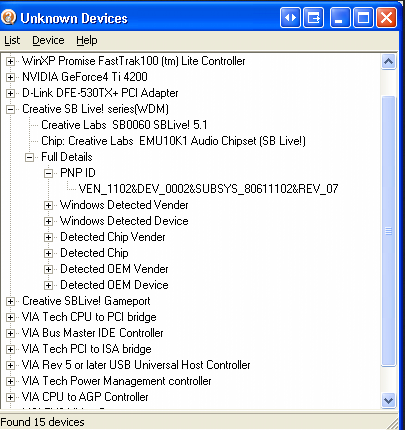Select Detected OEM Vender label
The image size is (405, 430).
114,269
